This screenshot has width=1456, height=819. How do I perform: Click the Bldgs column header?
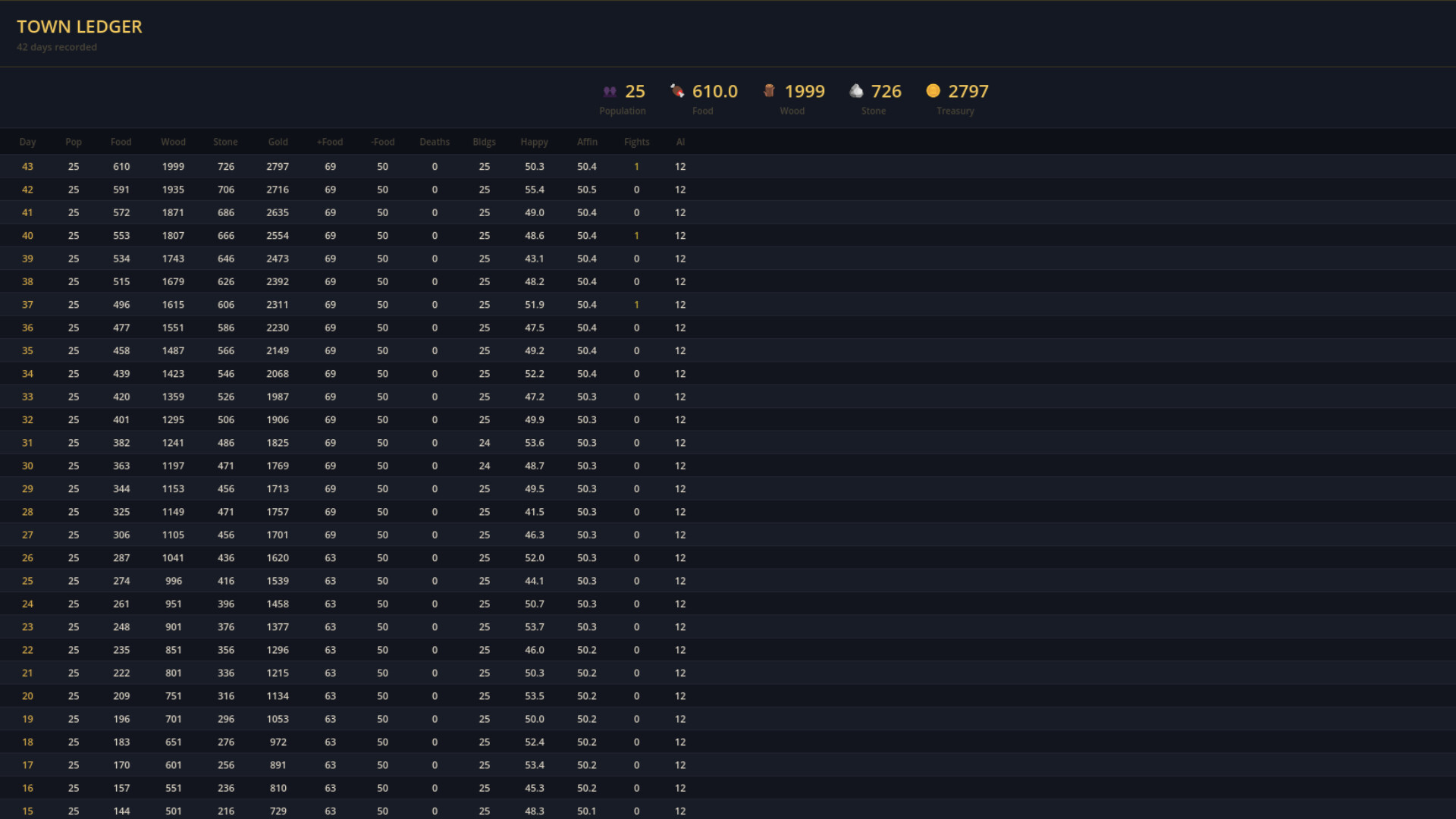(x=484, y=142)
